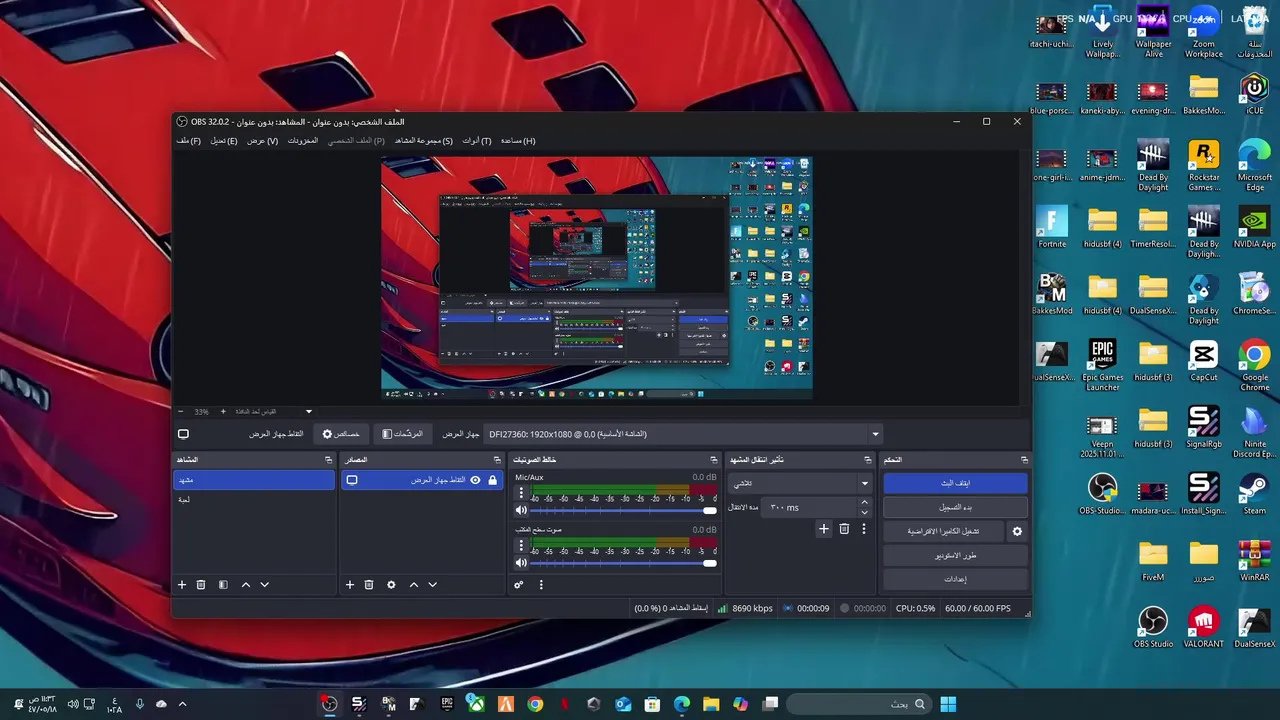Open the Scene Collection (S) menu
The width and height of the screenshot is (1280, 720).
point(424,141)
